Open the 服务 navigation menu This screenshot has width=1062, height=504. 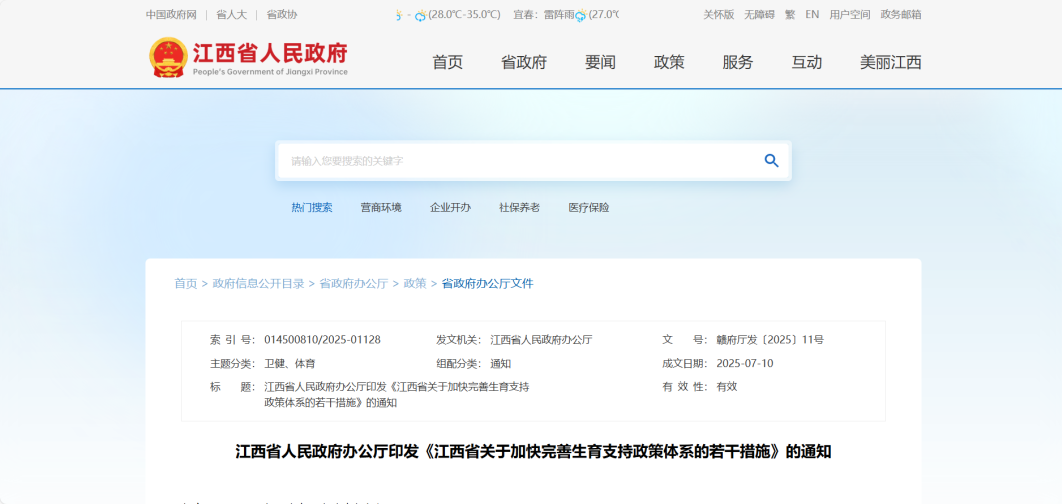(737, 62)
